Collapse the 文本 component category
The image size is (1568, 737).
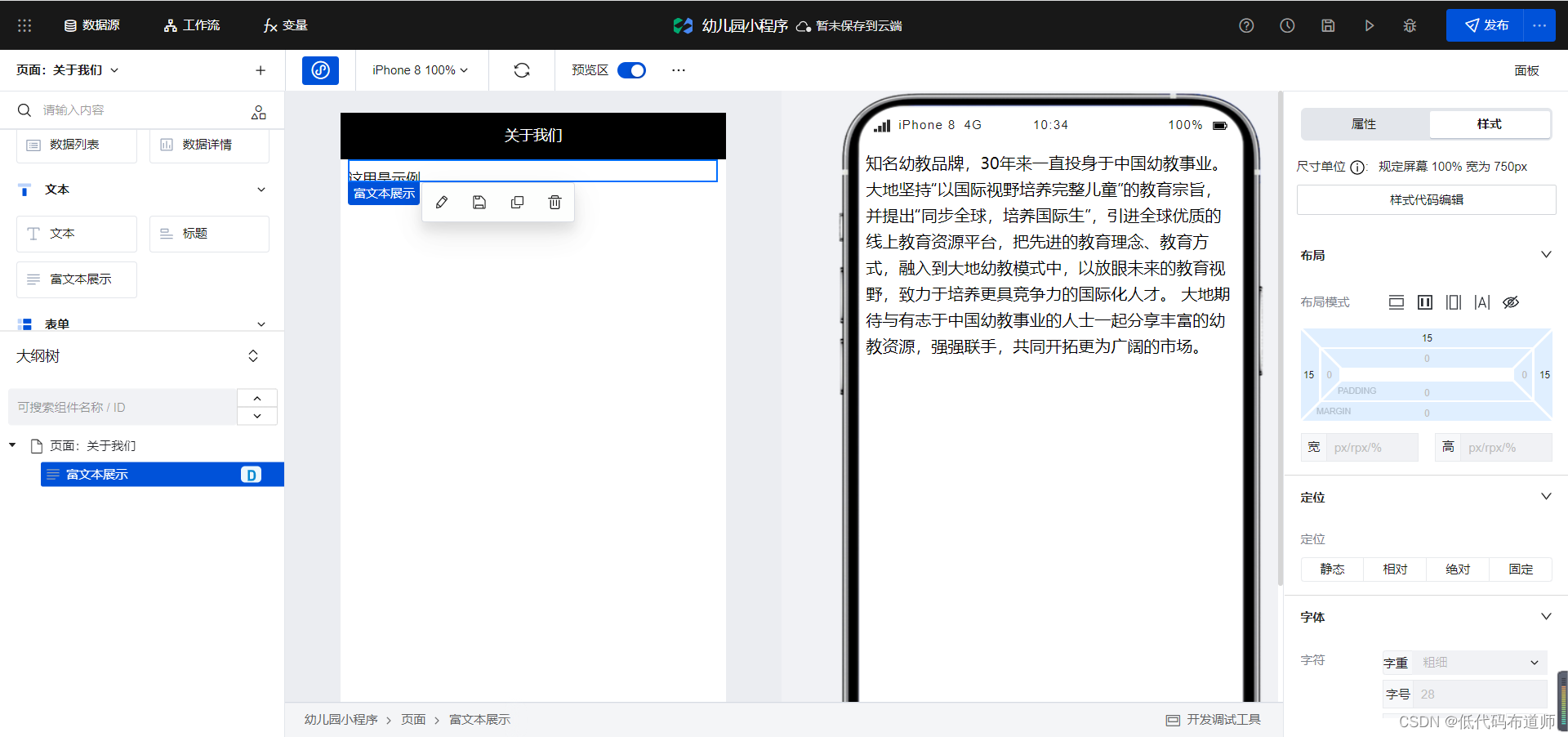point(261,190)
